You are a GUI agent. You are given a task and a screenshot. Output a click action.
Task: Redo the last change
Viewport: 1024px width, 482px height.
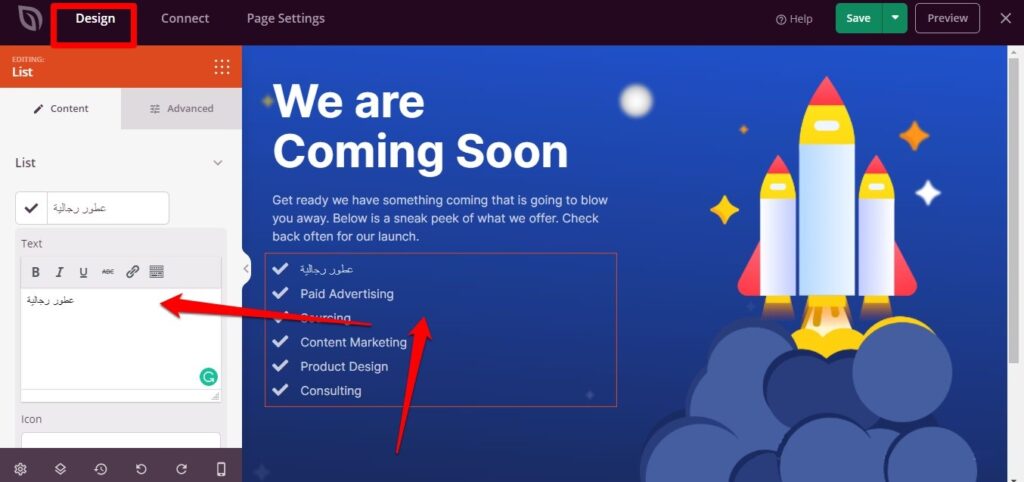(x=182, y=469)
